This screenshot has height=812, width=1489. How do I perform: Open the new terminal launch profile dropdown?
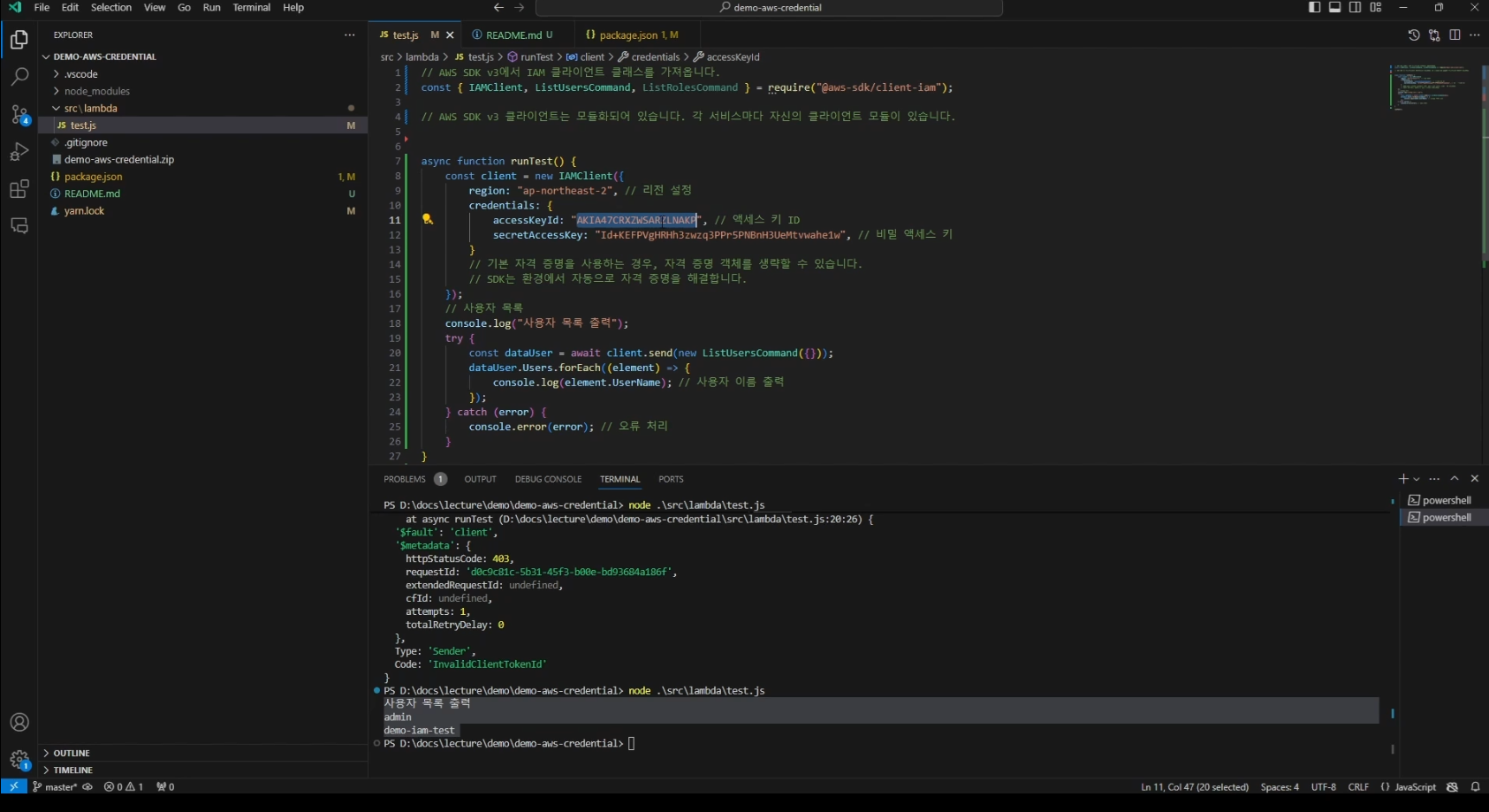click(x=1417, y=479)
